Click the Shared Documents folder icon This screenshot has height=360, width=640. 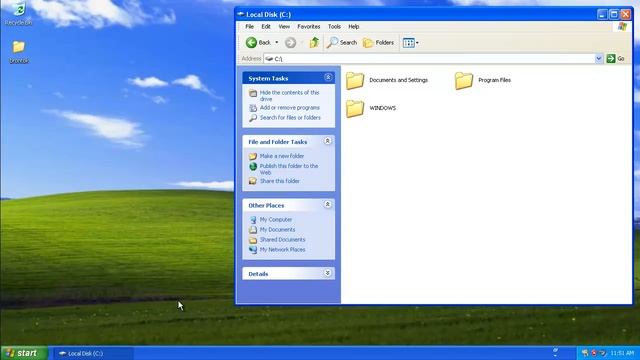(253, 240)
